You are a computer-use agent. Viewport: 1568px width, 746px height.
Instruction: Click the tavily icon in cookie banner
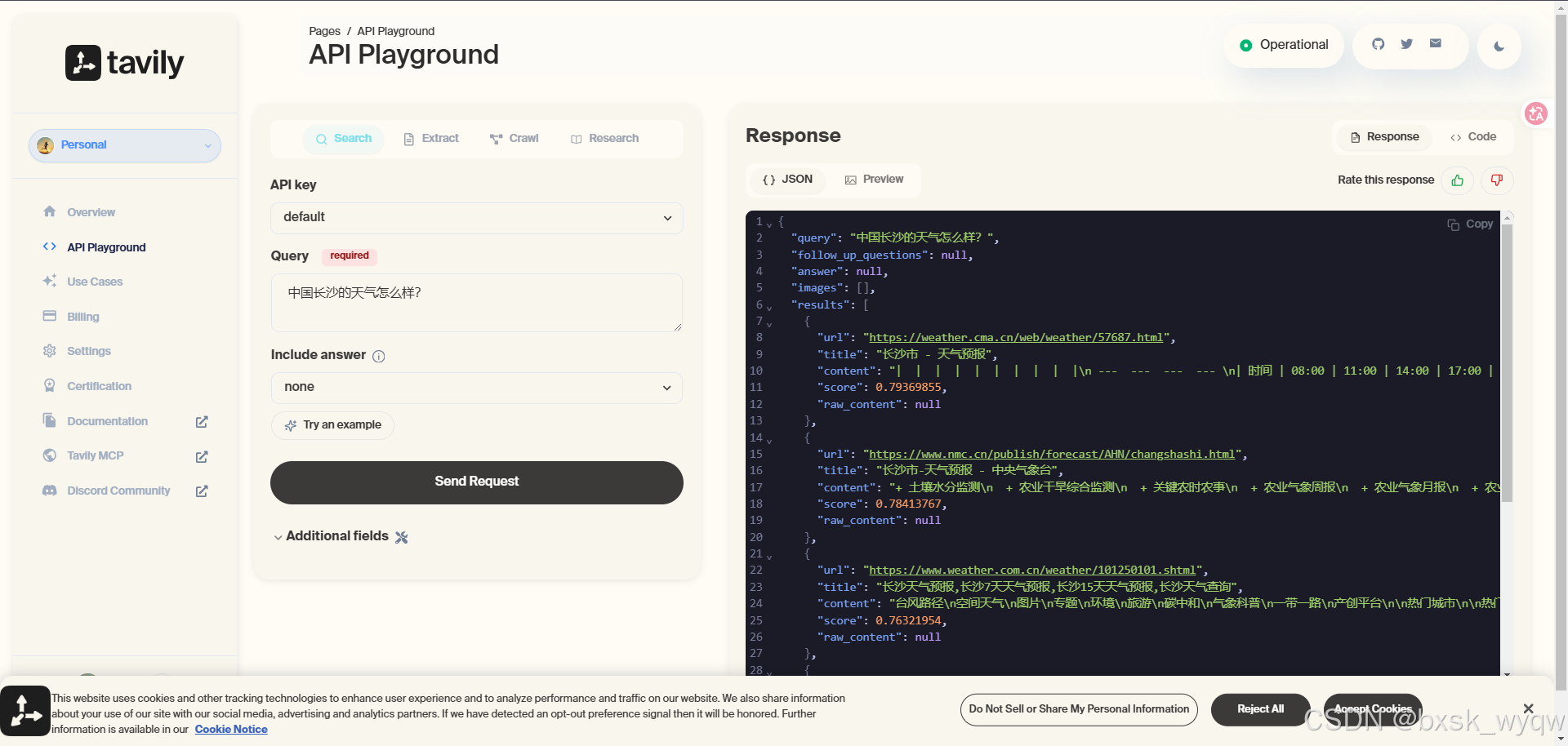[x=25, y=711]
